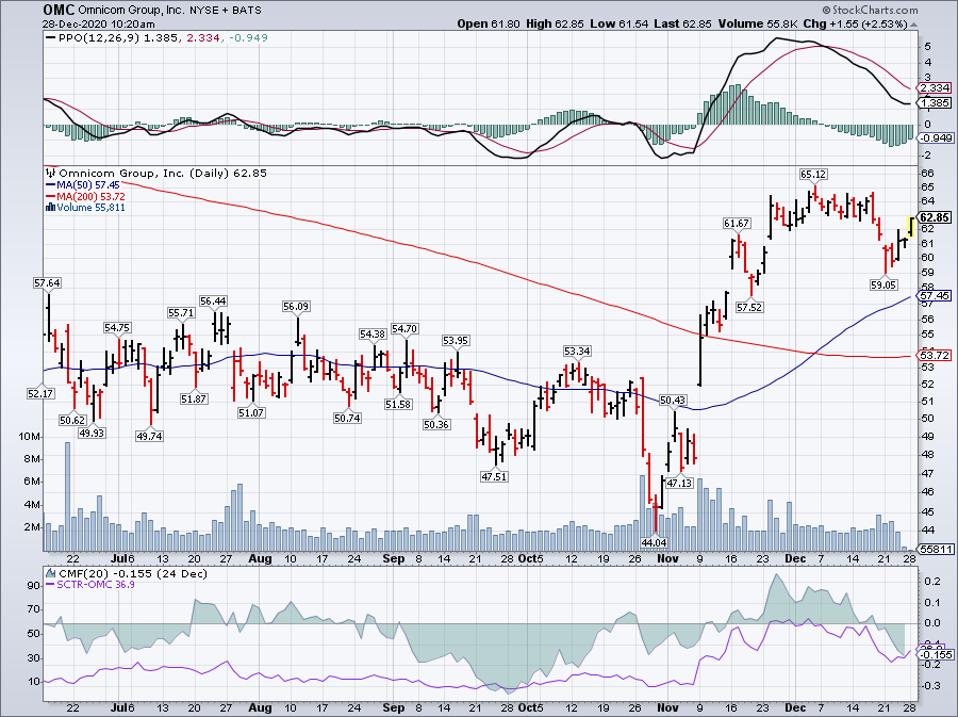Click the red line swatch before MA(200)
The image size is (958, 717).
pyautogui.click(x=50, y=196)
